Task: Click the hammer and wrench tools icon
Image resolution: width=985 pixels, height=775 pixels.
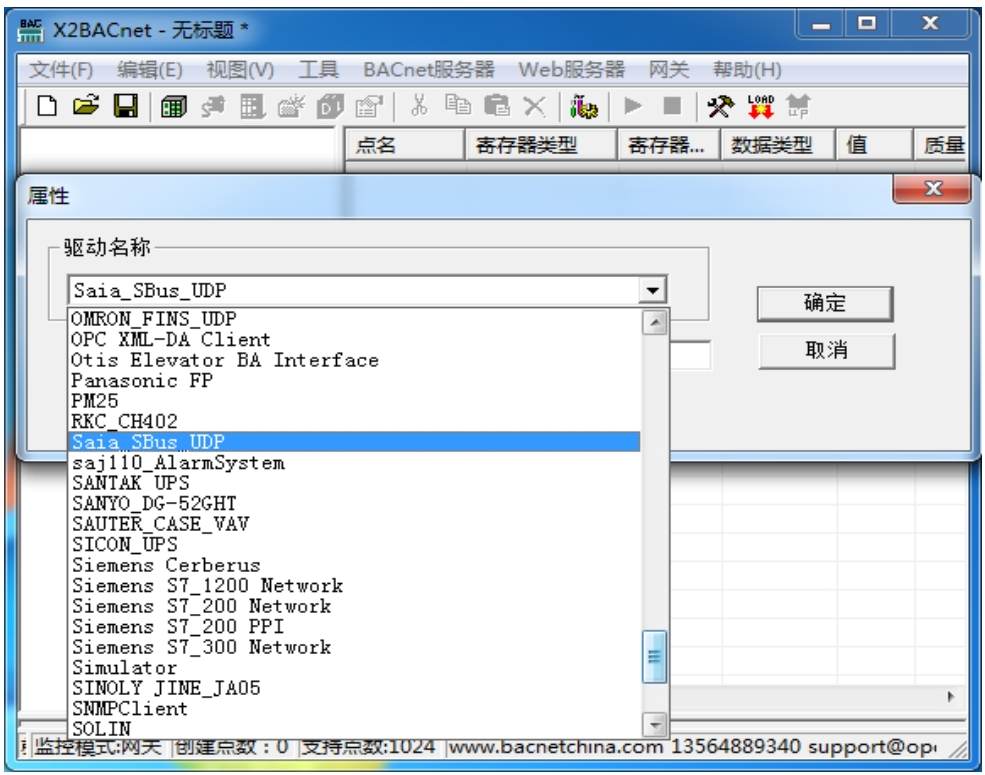Action: [x=720, y=106]
